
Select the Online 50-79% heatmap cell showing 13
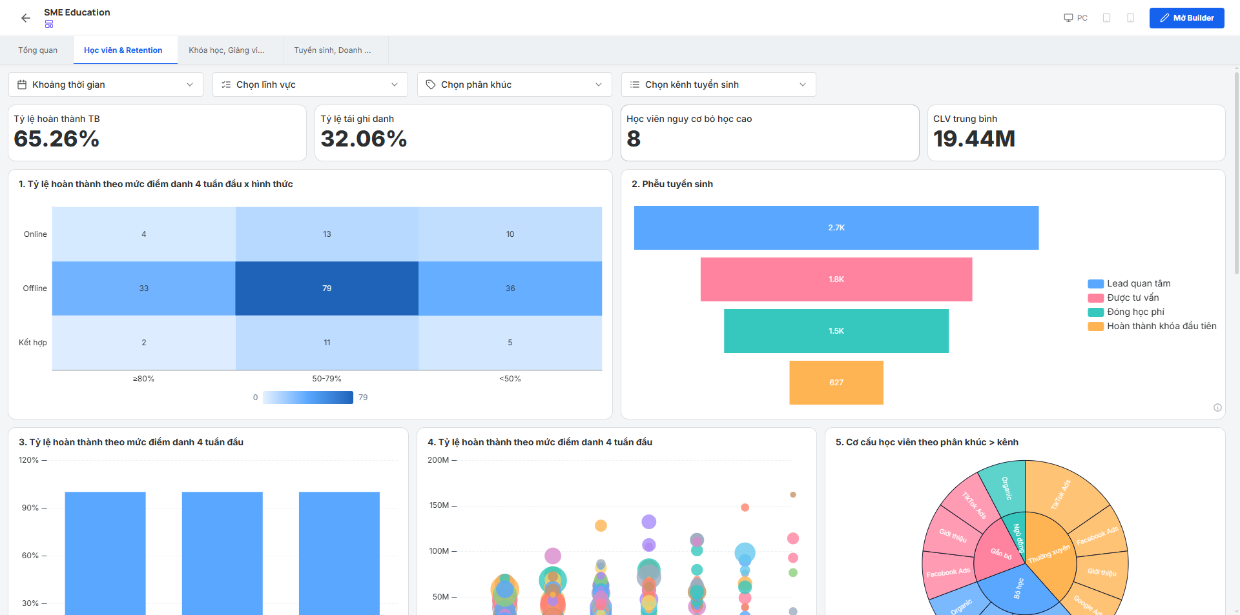[327, 234]
